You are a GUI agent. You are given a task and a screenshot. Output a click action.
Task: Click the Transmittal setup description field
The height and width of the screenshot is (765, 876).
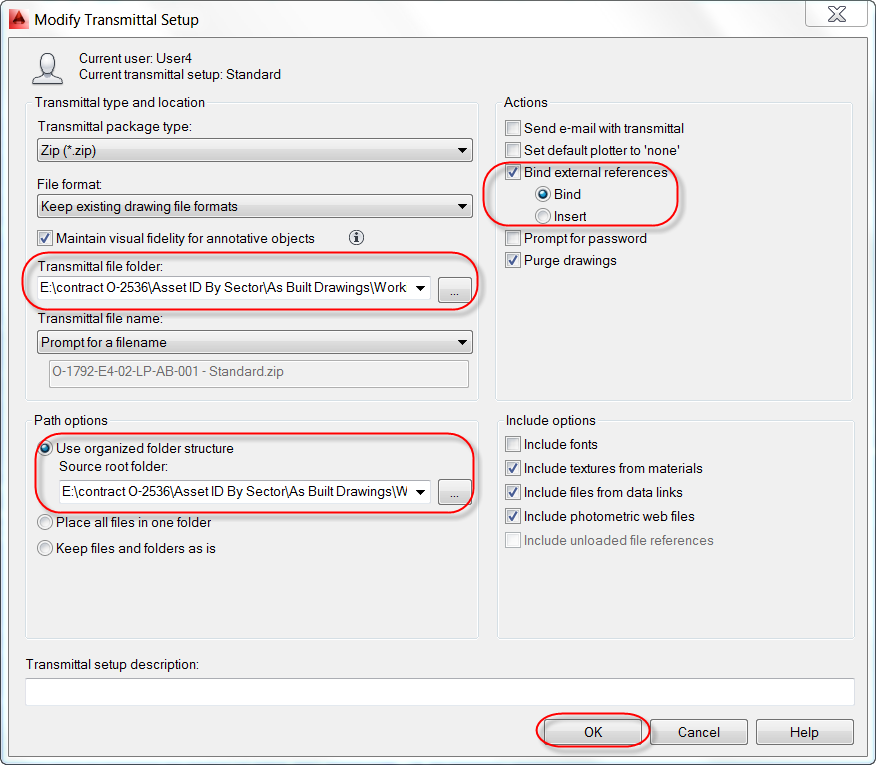click(440, 692)
